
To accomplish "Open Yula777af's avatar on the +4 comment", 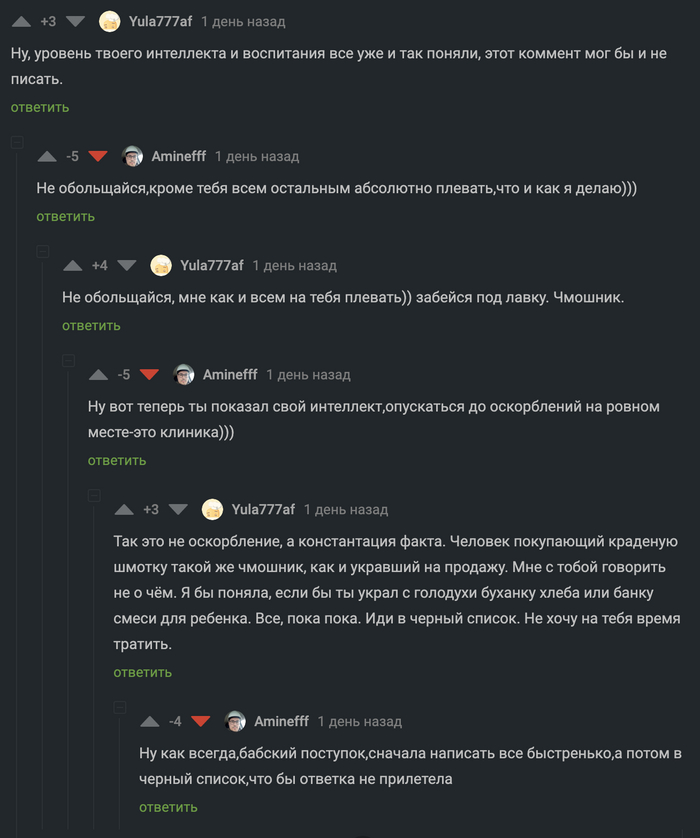I will click(x=160, y=265).
